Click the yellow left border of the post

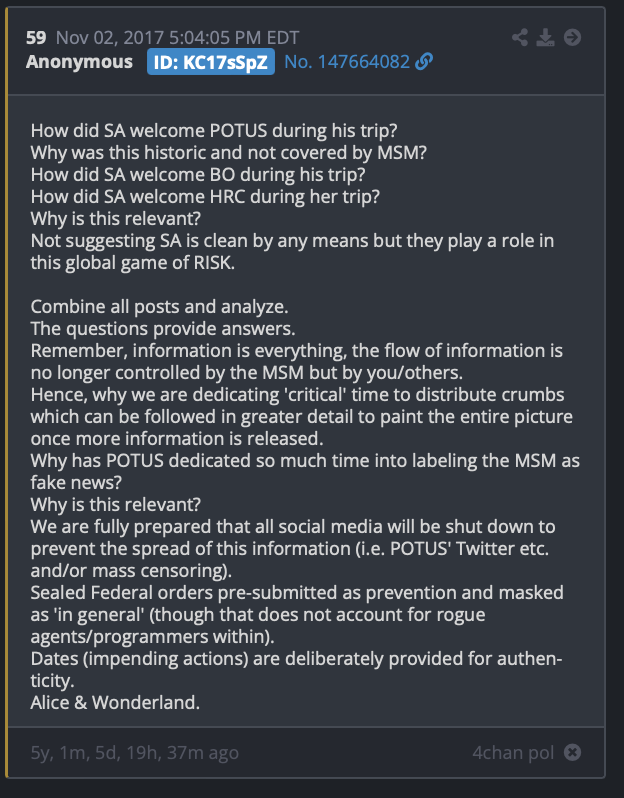tap(7, 392)
